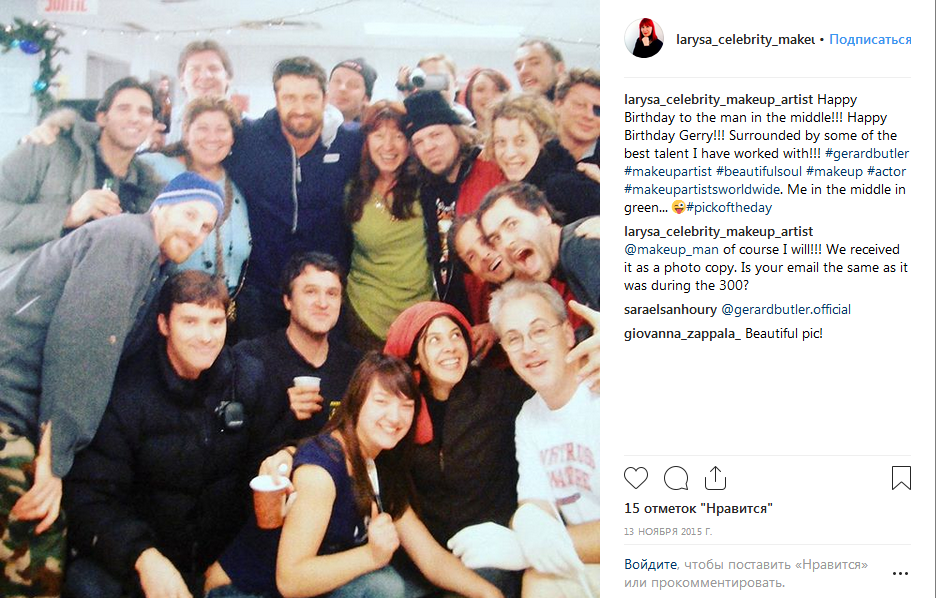
Task: View the list of 15 likes
Action: click(698, 508)
